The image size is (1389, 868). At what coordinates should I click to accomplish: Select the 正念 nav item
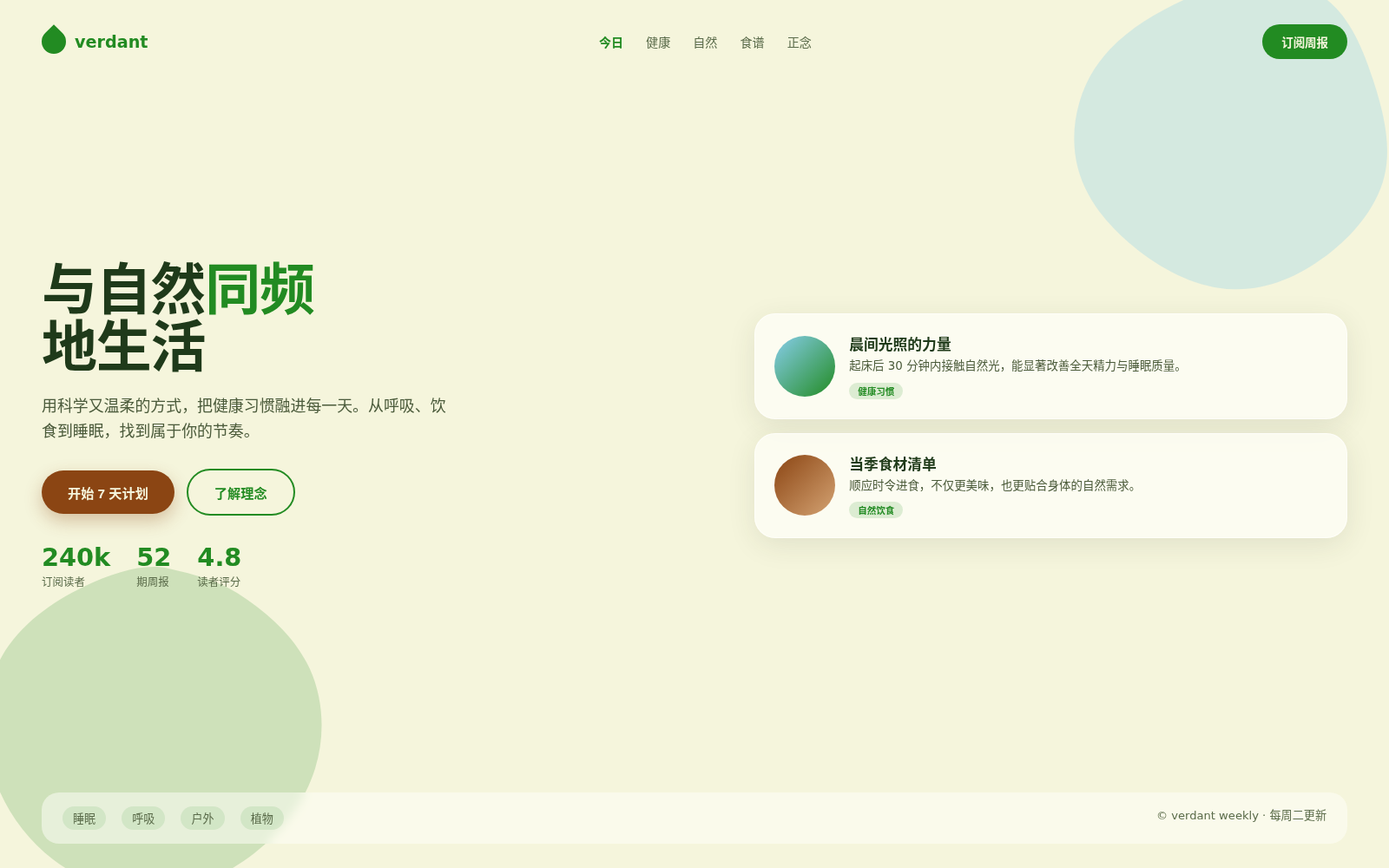799,43
